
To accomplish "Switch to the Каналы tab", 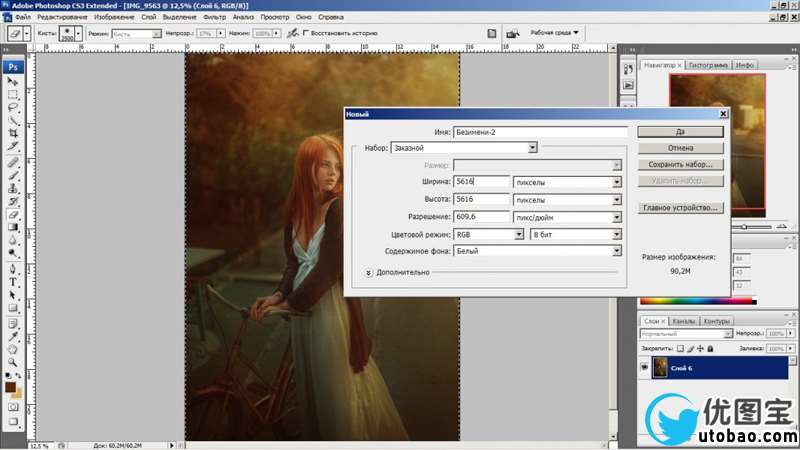I will 684,321.
